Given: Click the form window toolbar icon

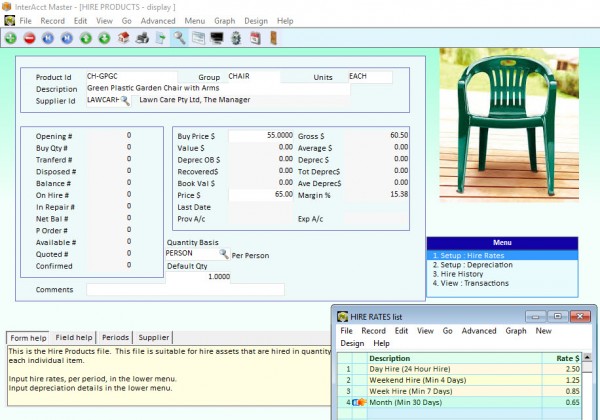Looking at the screenshot, I should (x=198, y=38).
